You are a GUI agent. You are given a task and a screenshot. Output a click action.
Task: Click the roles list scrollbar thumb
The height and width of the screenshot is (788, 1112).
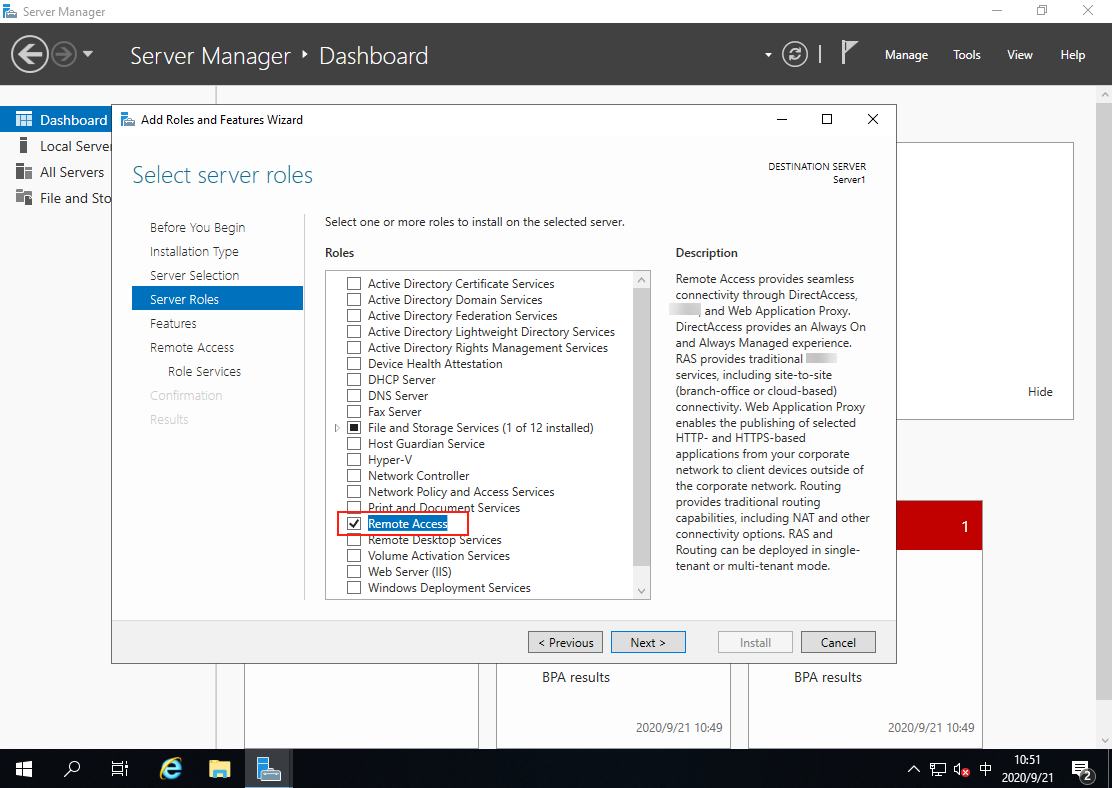coord(641,427)
